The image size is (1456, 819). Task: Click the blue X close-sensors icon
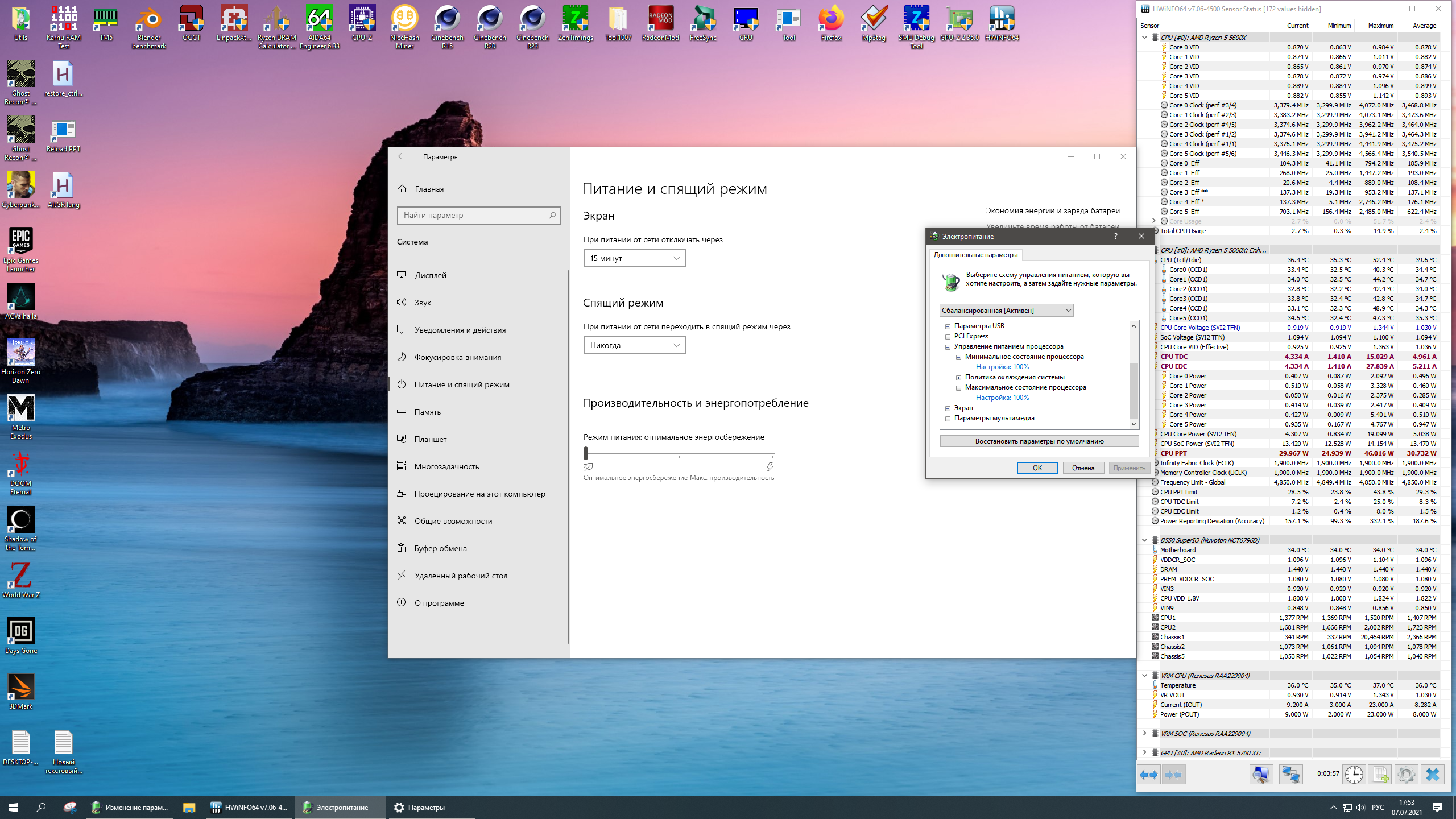click(1432, 775)
